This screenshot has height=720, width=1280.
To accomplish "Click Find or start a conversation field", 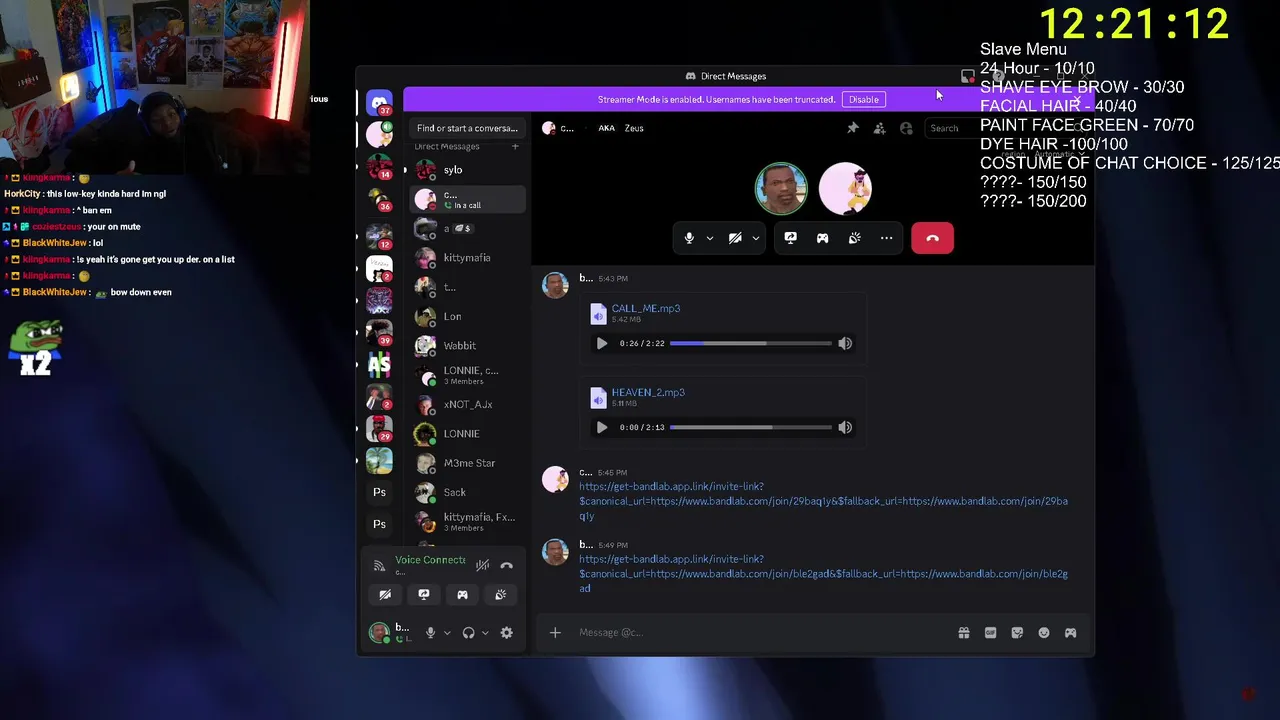I will tap(467, 128).
